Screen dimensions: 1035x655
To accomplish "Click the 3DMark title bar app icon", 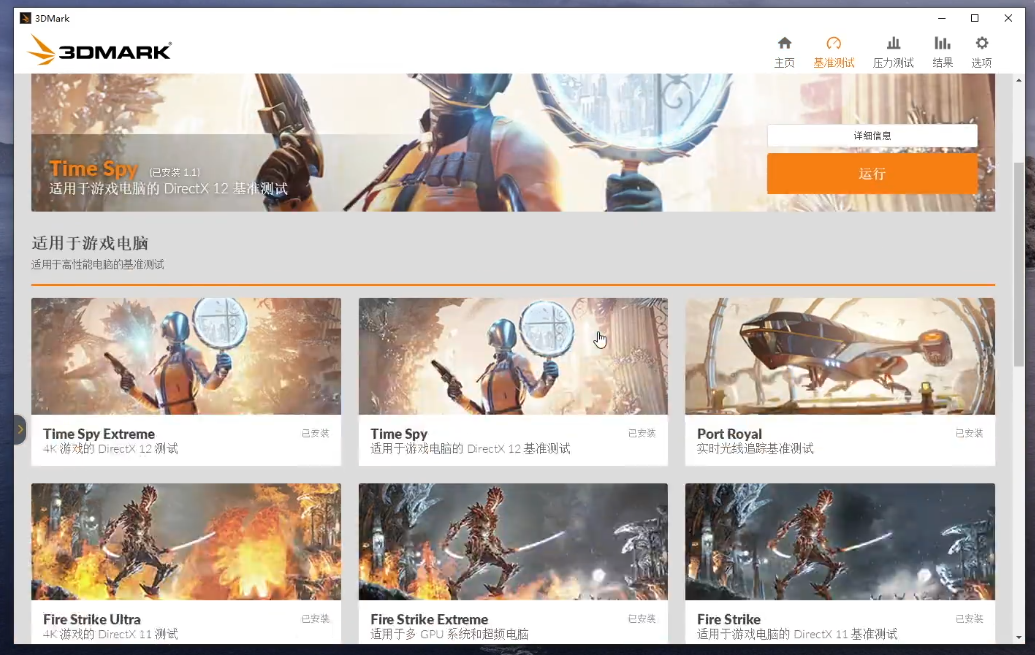I will point(26,18).
